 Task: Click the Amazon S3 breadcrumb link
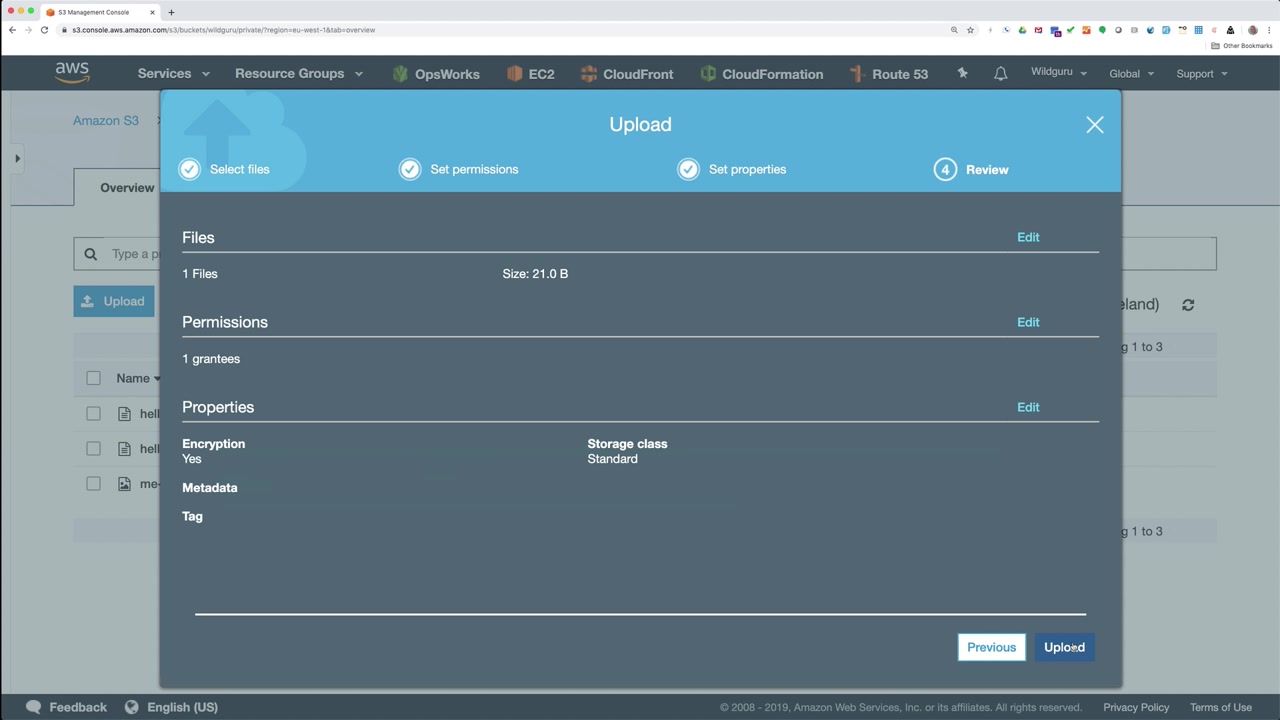105,120
